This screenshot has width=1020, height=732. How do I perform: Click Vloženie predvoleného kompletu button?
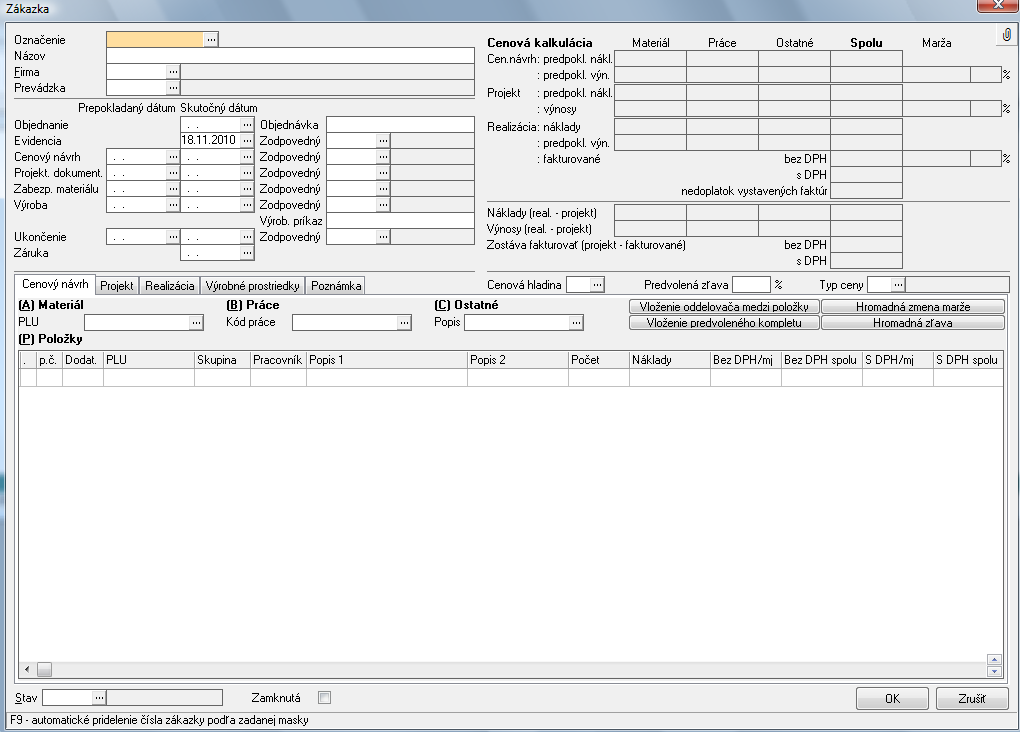pyautogui.click(x=724, y=323)
